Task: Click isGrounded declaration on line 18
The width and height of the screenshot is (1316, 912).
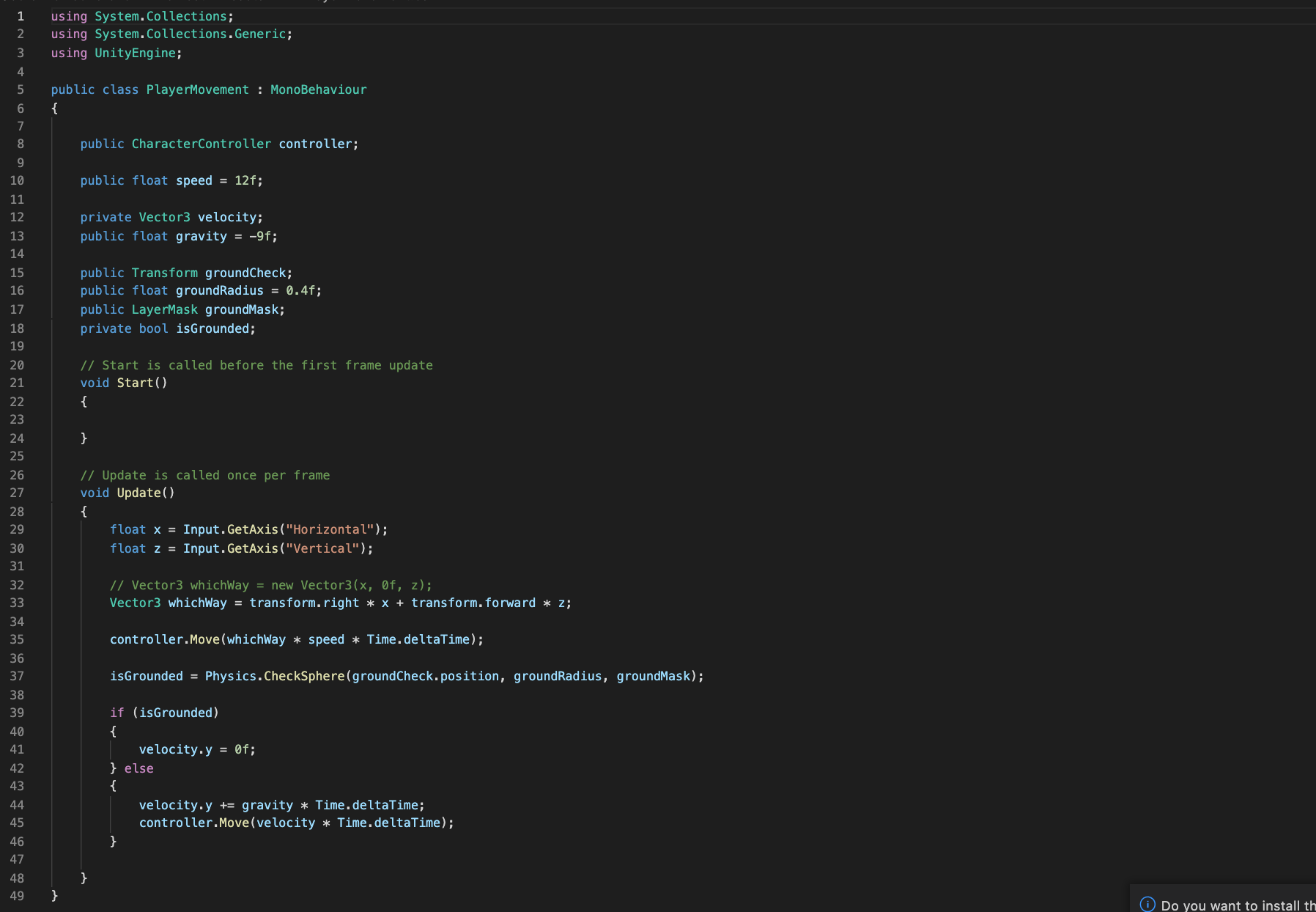Action: point(212,328)
